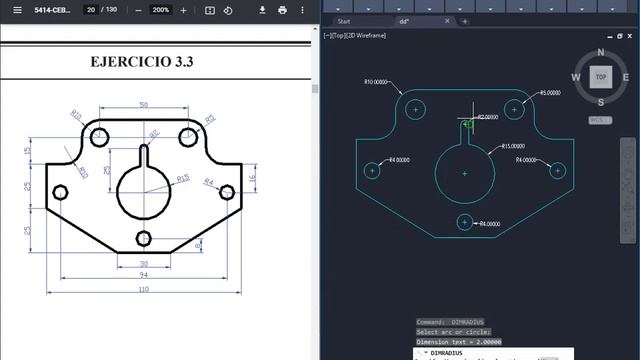This screenshot has width=640, height=360.
Task: Click the zoom level field showing 200%
Action: [161, 10]
